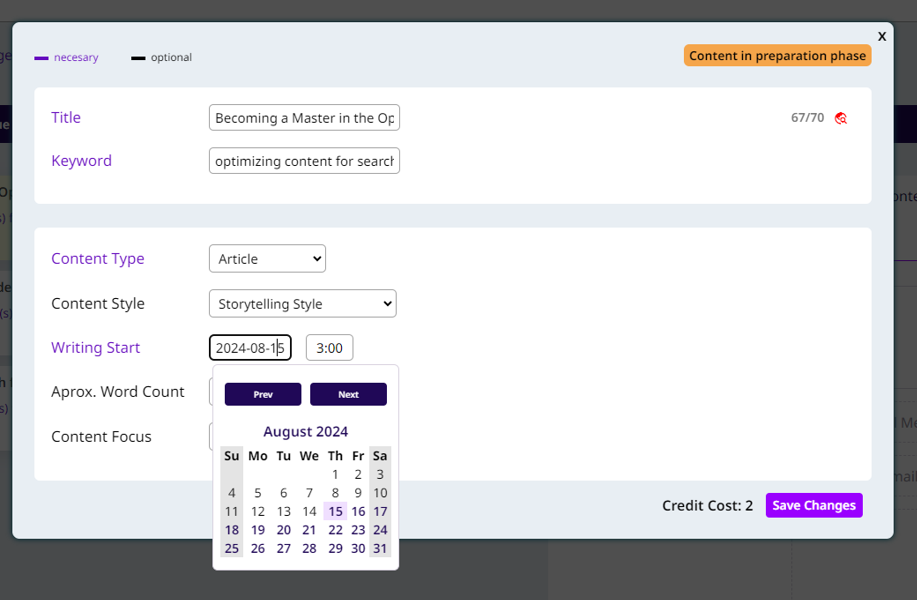Screen dimensions: 917x600
Task: Click the Title input field
Action: 304,118
